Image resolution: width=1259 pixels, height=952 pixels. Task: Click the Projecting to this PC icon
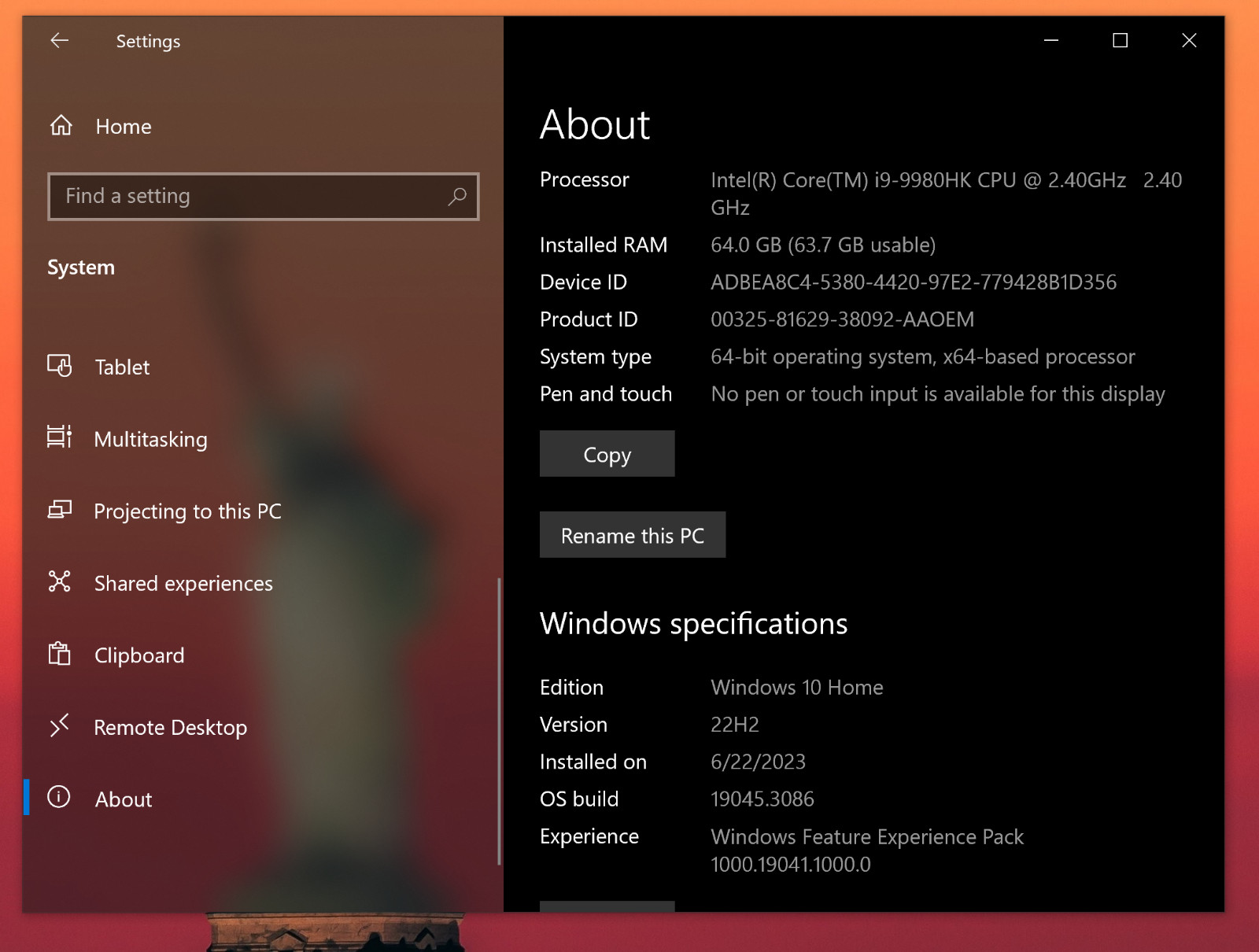coord(60,511)
